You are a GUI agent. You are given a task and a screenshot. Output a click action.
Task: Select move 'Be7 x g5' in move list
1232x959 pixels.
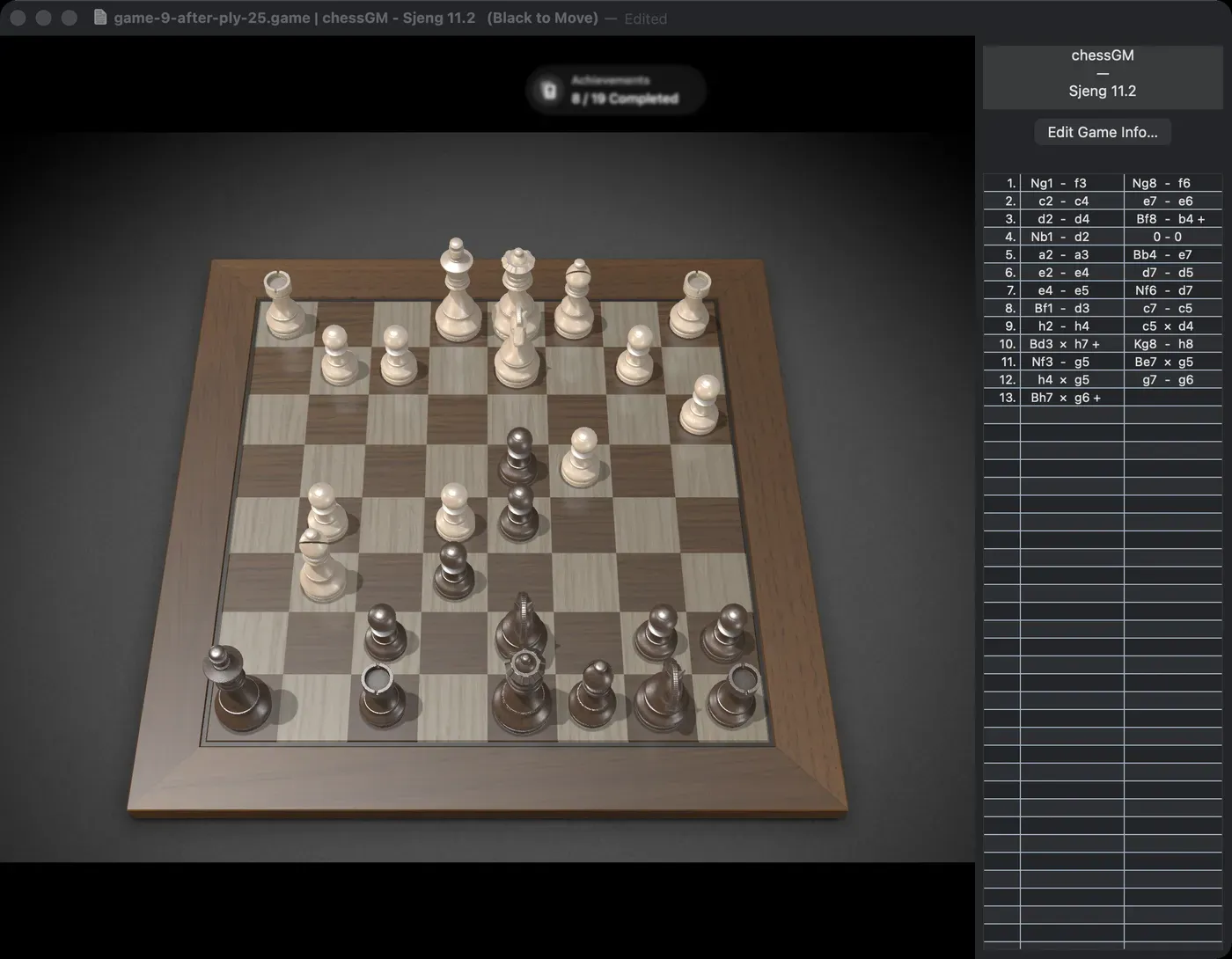pos(1163,362)
